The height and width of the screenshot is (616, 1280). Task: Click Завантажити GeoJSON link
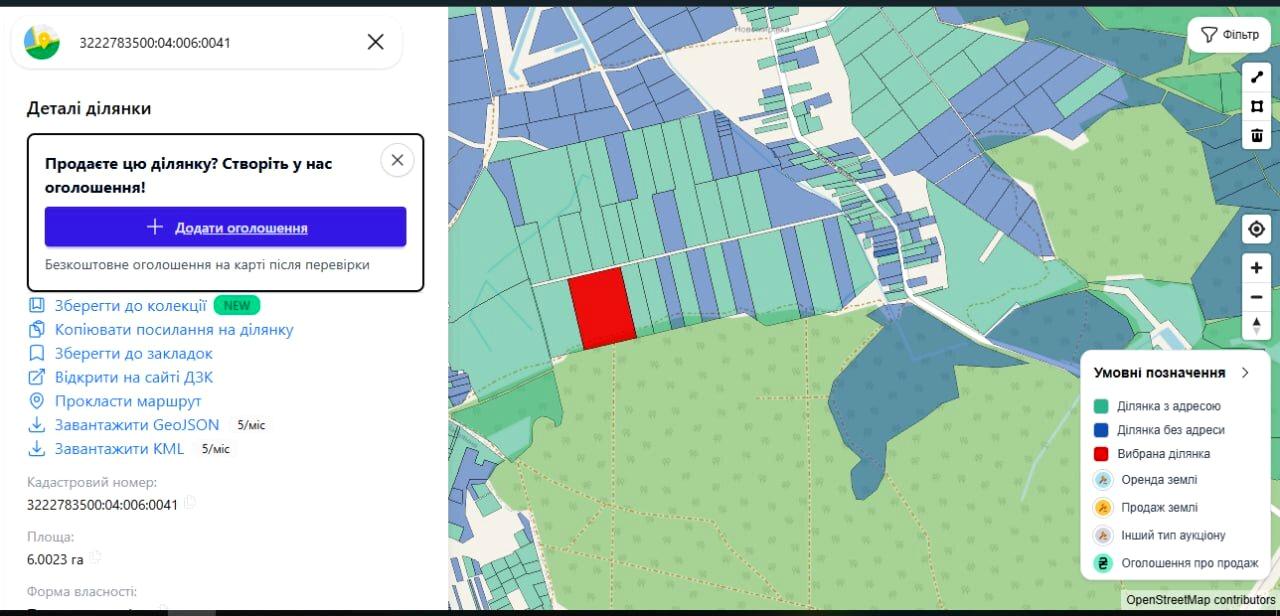tap(137, 425)
